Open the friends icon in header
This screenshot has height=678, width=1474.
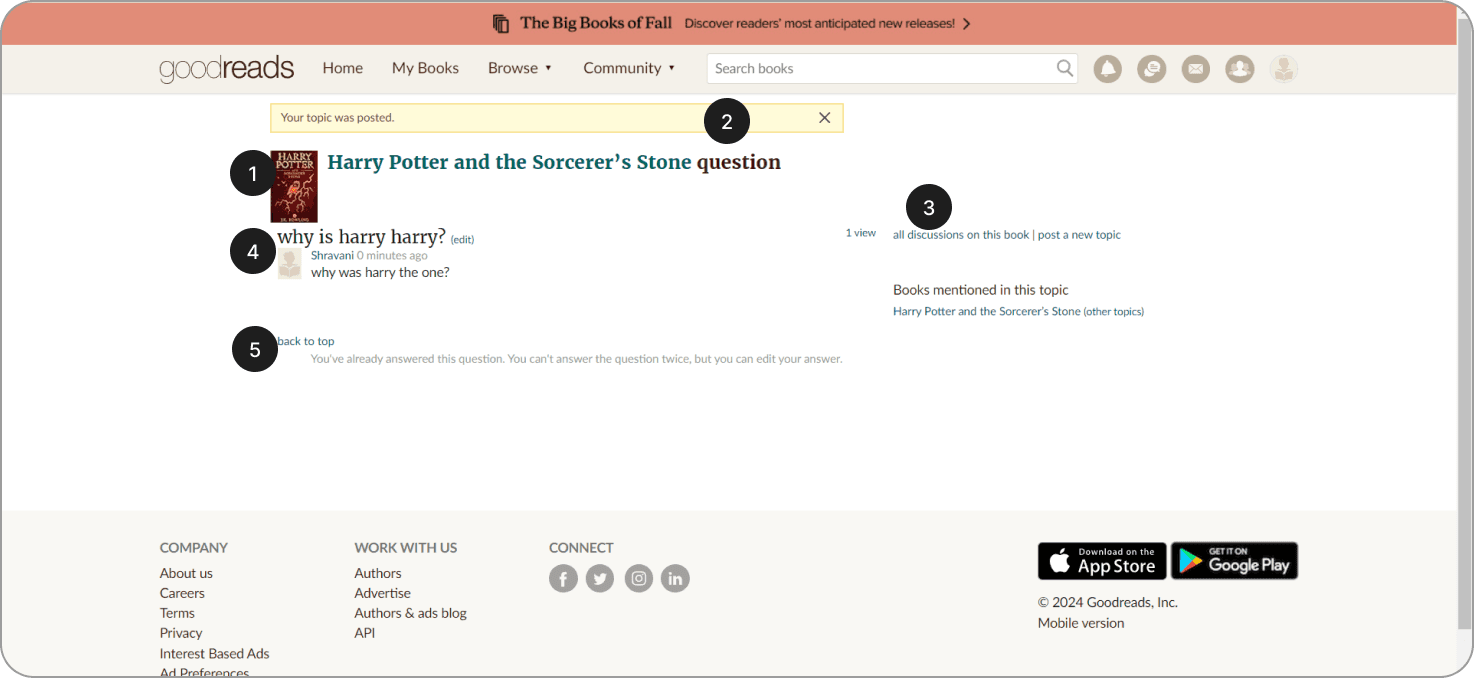pyautogui.click(x=1239, y=68)
